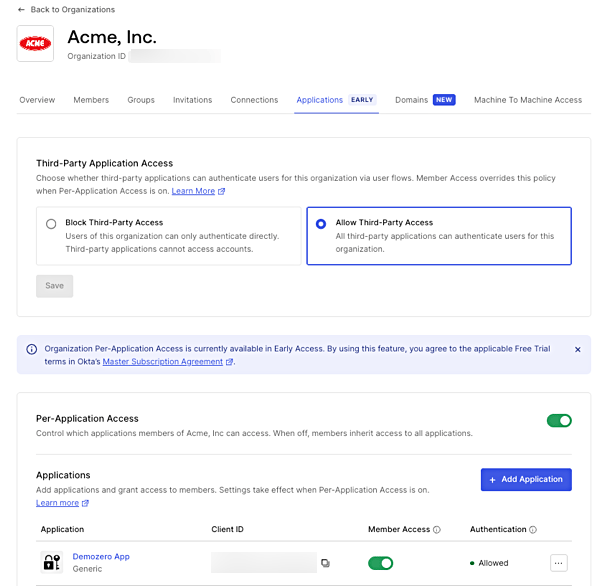The width and height of the screenshot is (600, 586).
Task: Toggle Member Access for Demozero App
Action: 380,563
